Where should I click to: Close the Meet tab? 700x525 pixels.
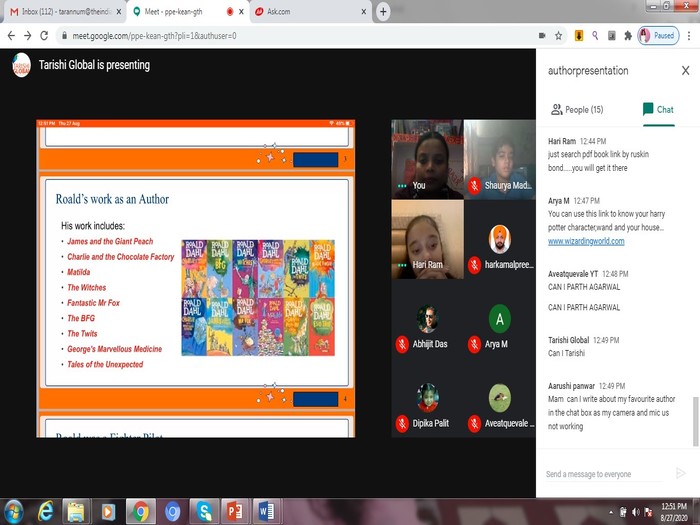[241, 12]
